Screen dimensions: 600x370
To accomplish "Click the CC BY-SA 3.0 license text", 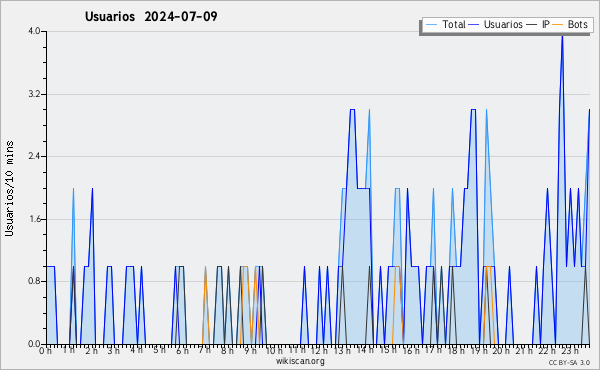I will pos(569,362).
